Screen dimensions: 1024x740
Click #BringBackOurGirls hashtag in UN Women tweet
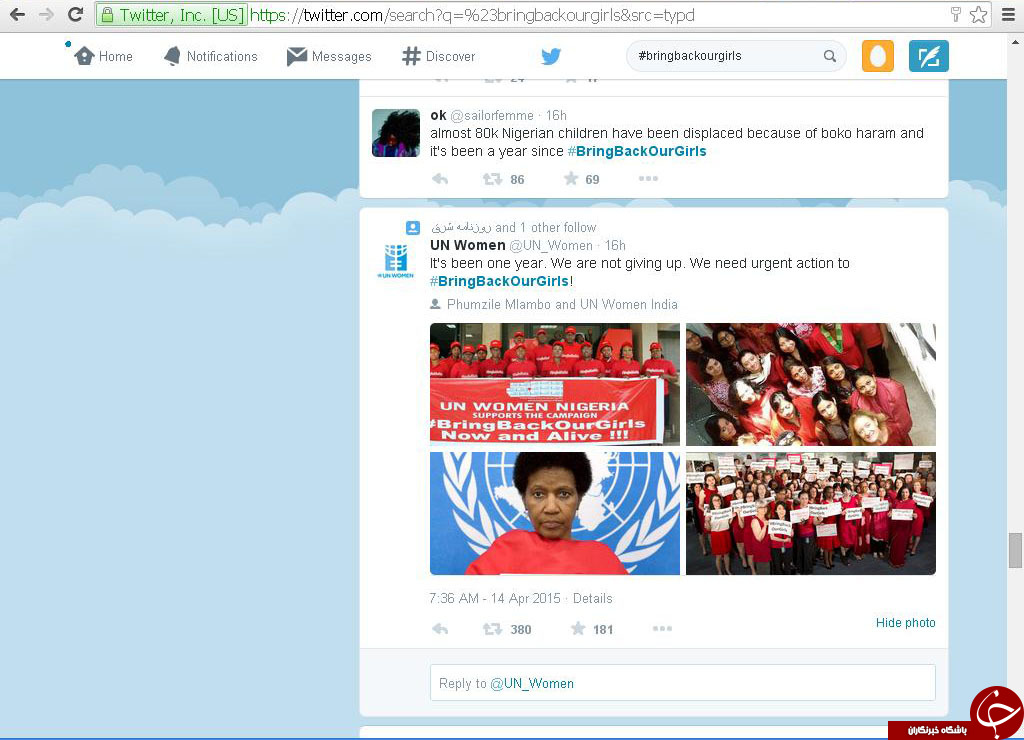tap(500, 282)
